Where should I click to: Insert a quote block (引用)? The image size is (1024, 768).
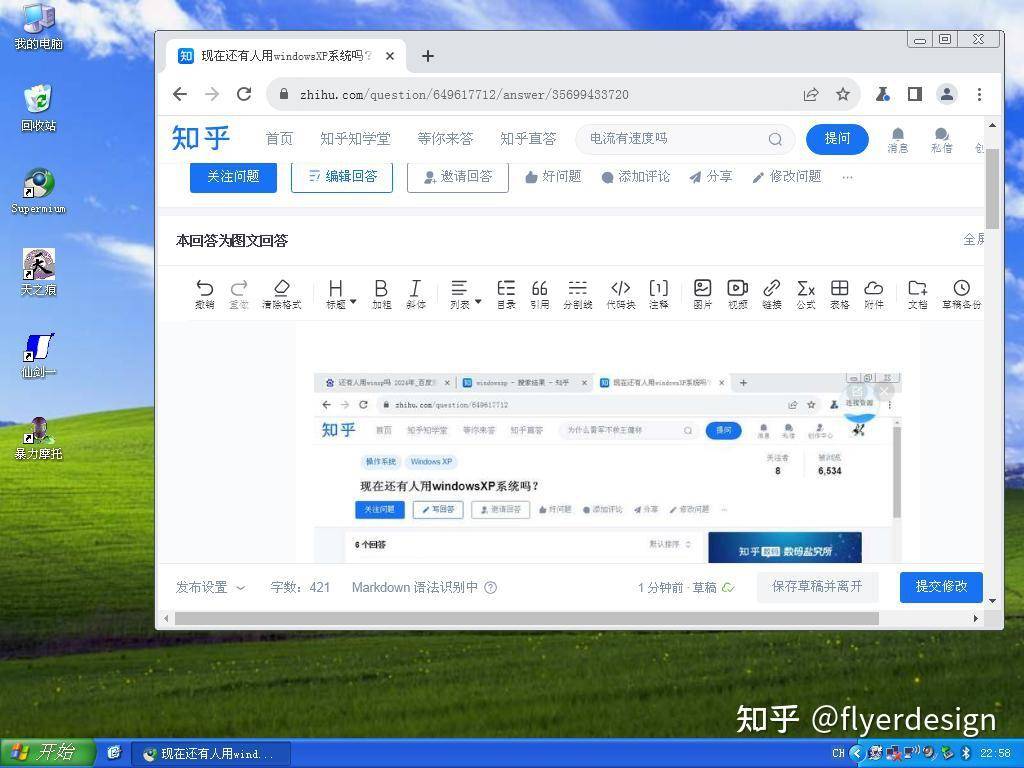click(539, 294)
